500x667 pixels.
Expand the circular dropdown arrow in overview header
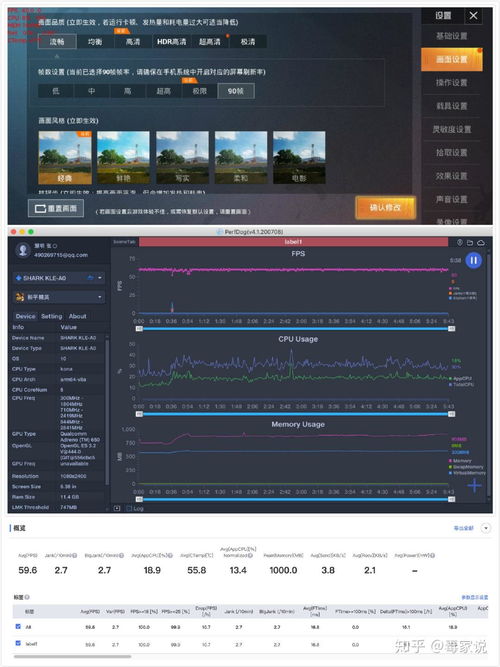tap(486, 528)
